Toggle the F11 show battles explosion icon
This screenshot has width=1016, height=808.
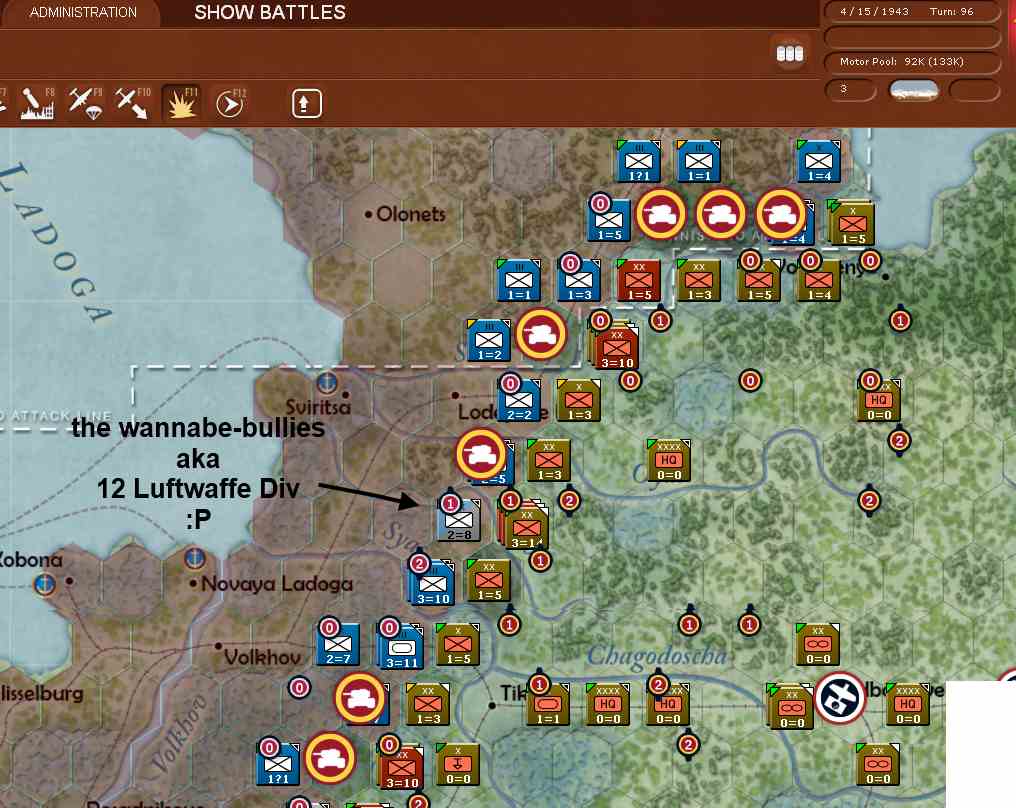coord(181,104)
